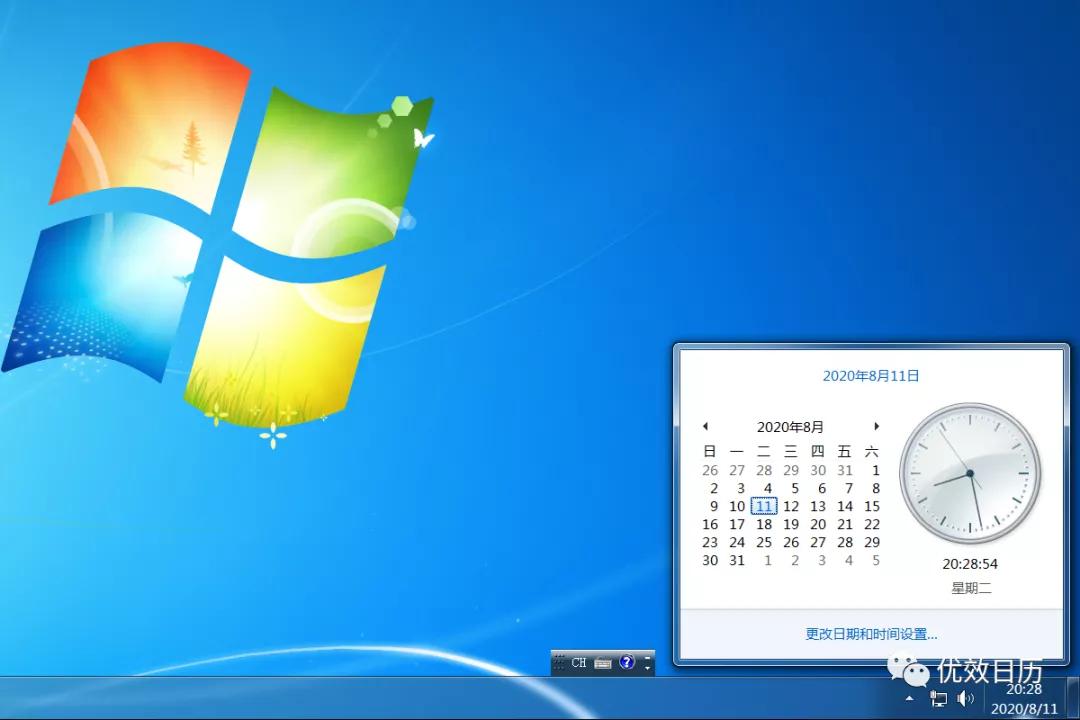Click the 星期二 weekday label
This screenshot has height=720, width=1080.
coord(970,587)
